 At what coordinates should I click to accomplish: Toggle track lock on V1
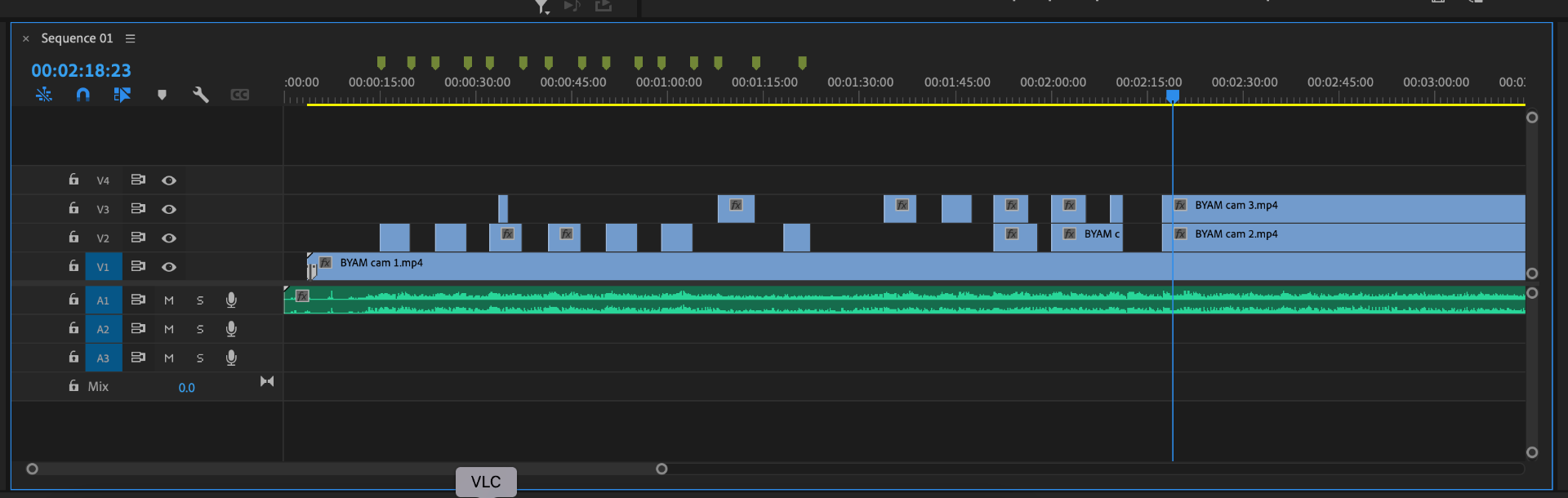click(73, 266)
